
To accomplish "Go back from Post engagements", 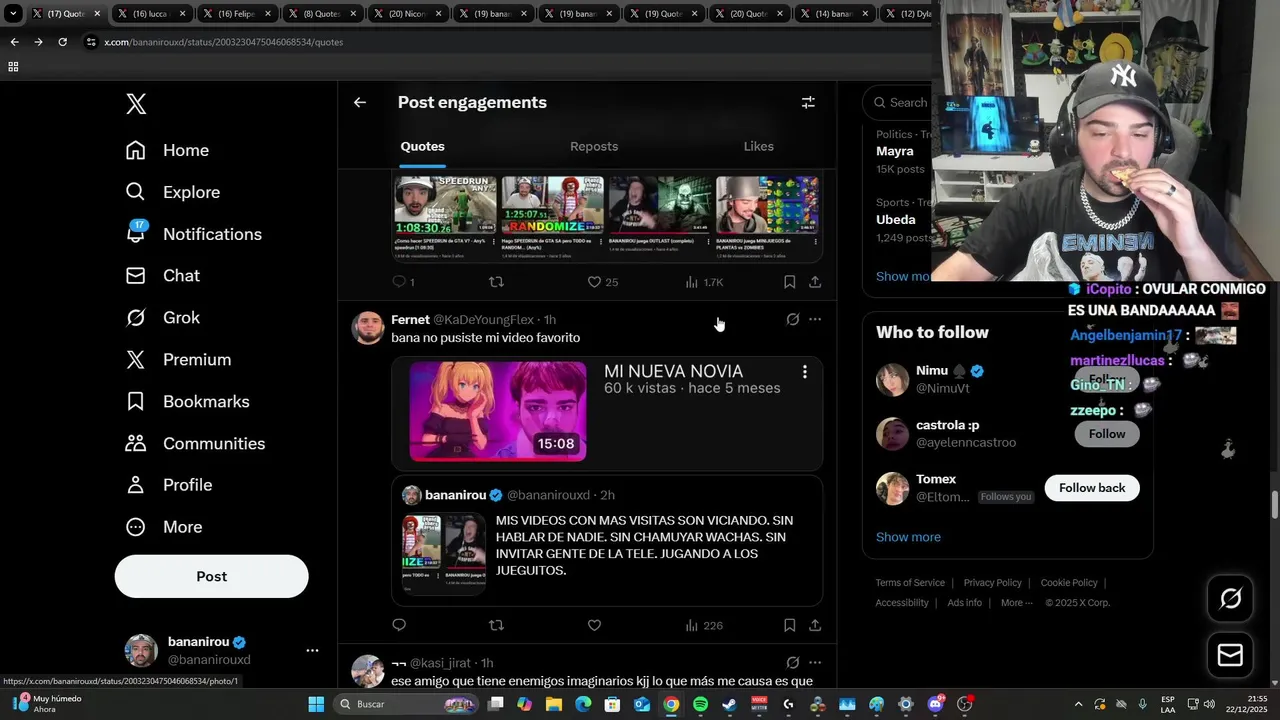I will point(360,102).
